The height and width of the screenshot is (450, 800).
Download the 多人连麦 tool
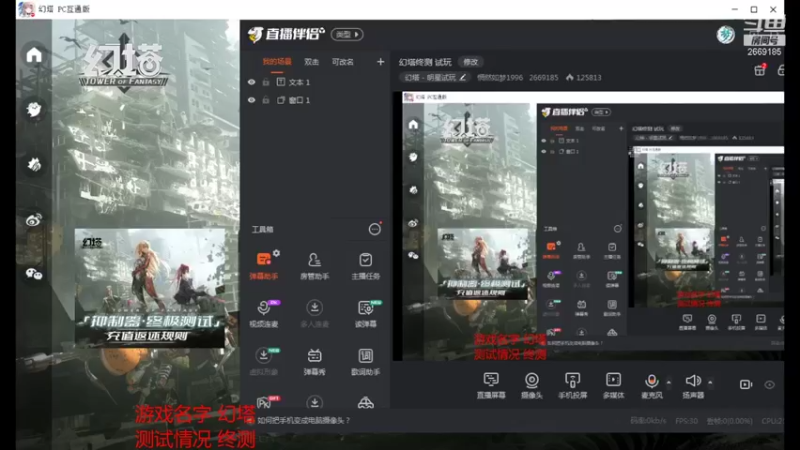(314, 313)
